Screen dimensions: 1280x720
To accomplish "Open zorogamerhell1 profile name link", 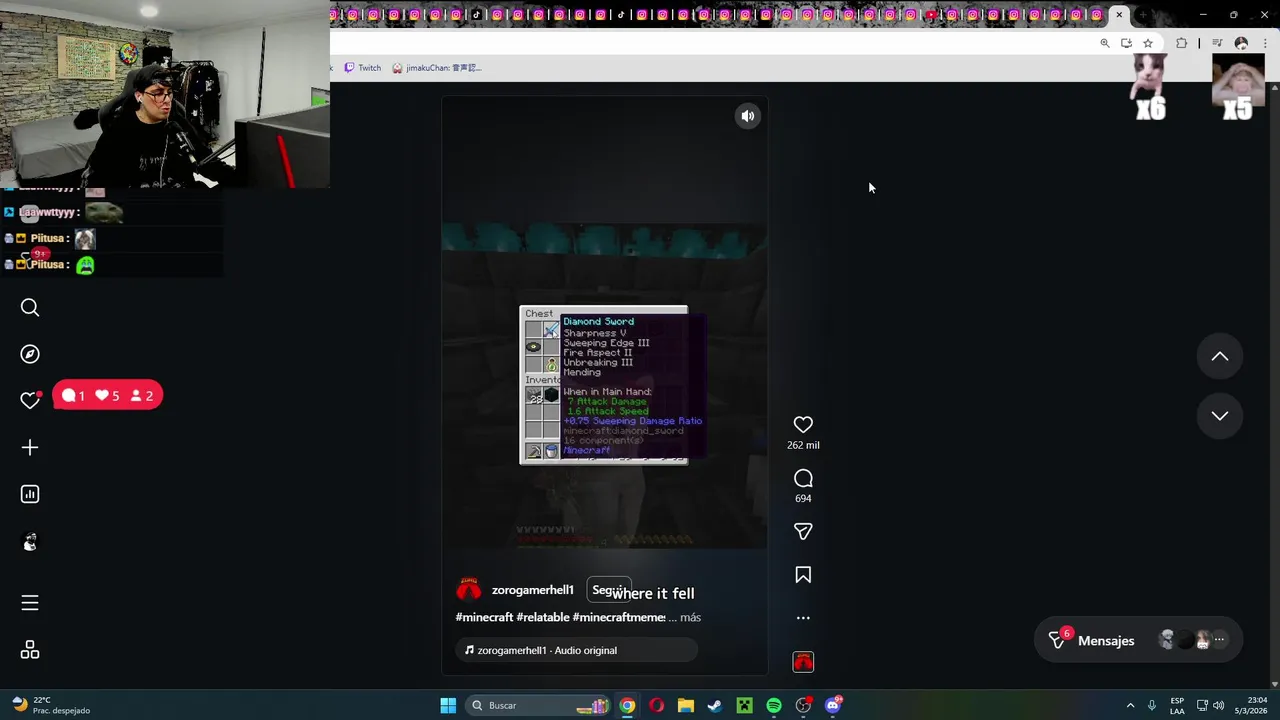I will (532, 590).
